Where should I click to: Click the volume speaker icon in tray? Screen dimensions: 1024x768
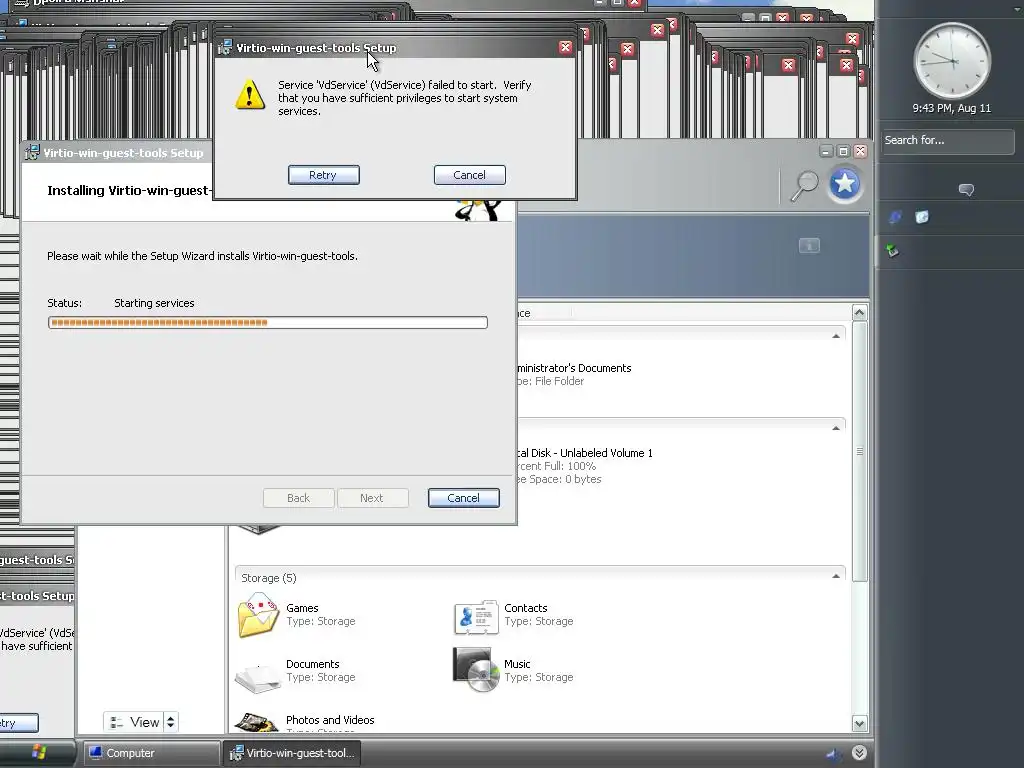click(834, 754)
